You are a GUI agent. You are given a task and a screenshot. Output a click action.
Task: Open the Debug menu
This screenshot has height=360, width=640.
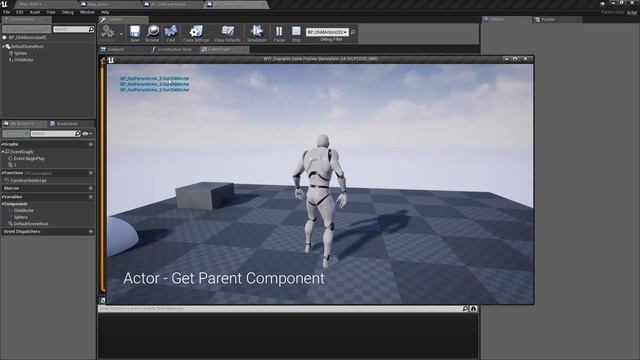67,12
